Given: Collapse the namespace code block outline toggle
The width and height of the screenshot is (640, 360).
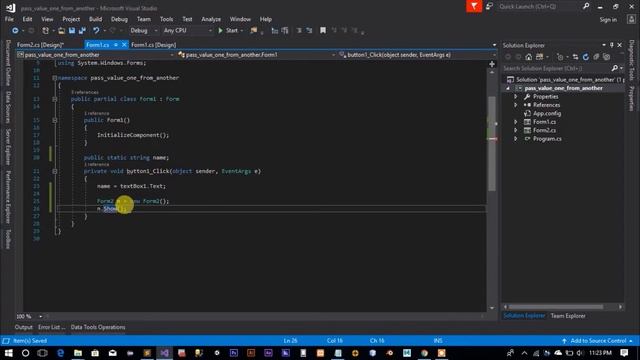Looking at the screenshot, I should 54,78.
